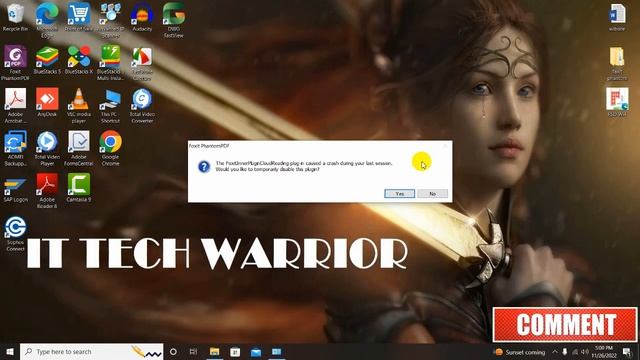Select the red-grid desktop icon below the zip folder
The width and height of the screenshot is (640, 360).
[x=617, y=103]
